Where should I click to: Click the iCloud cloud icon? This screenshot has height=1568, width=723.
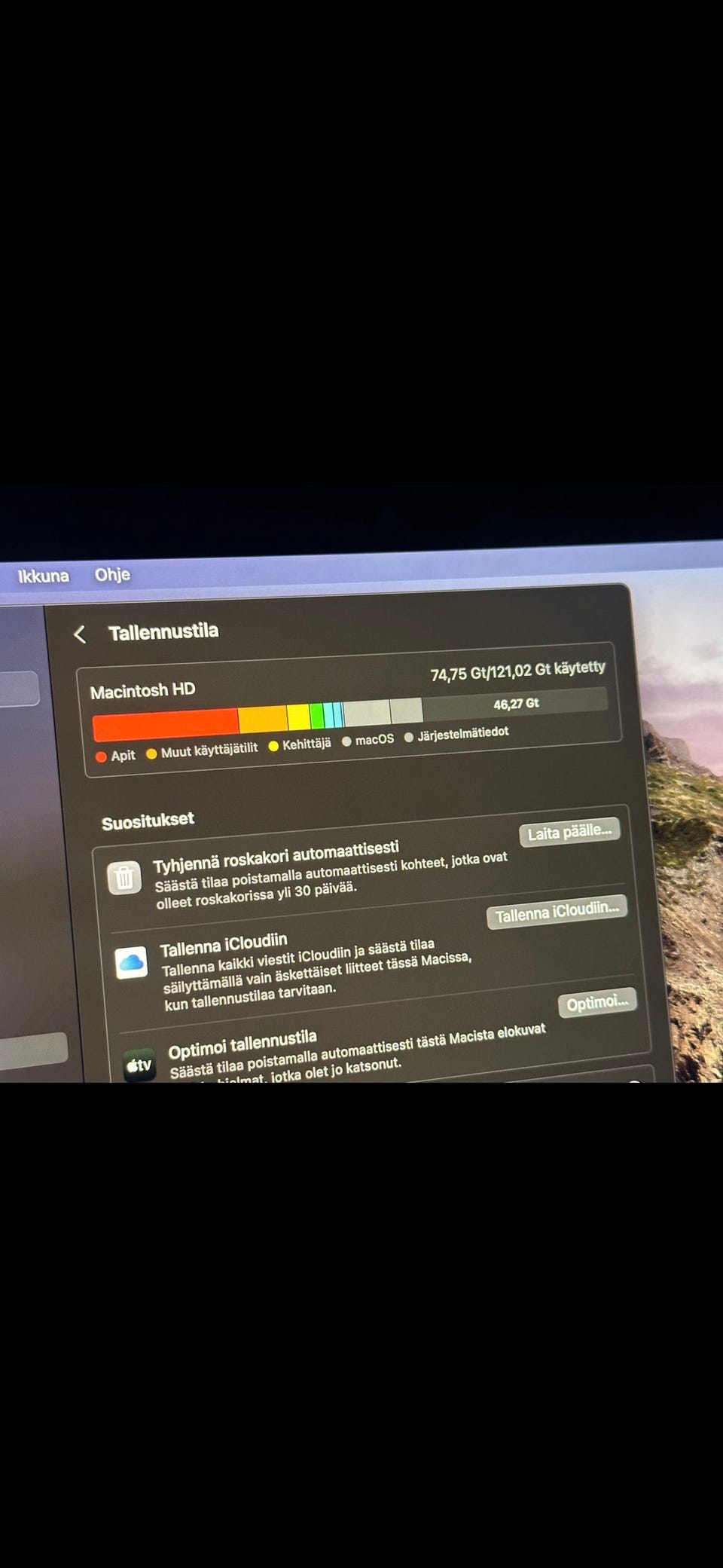pos(131,962)
